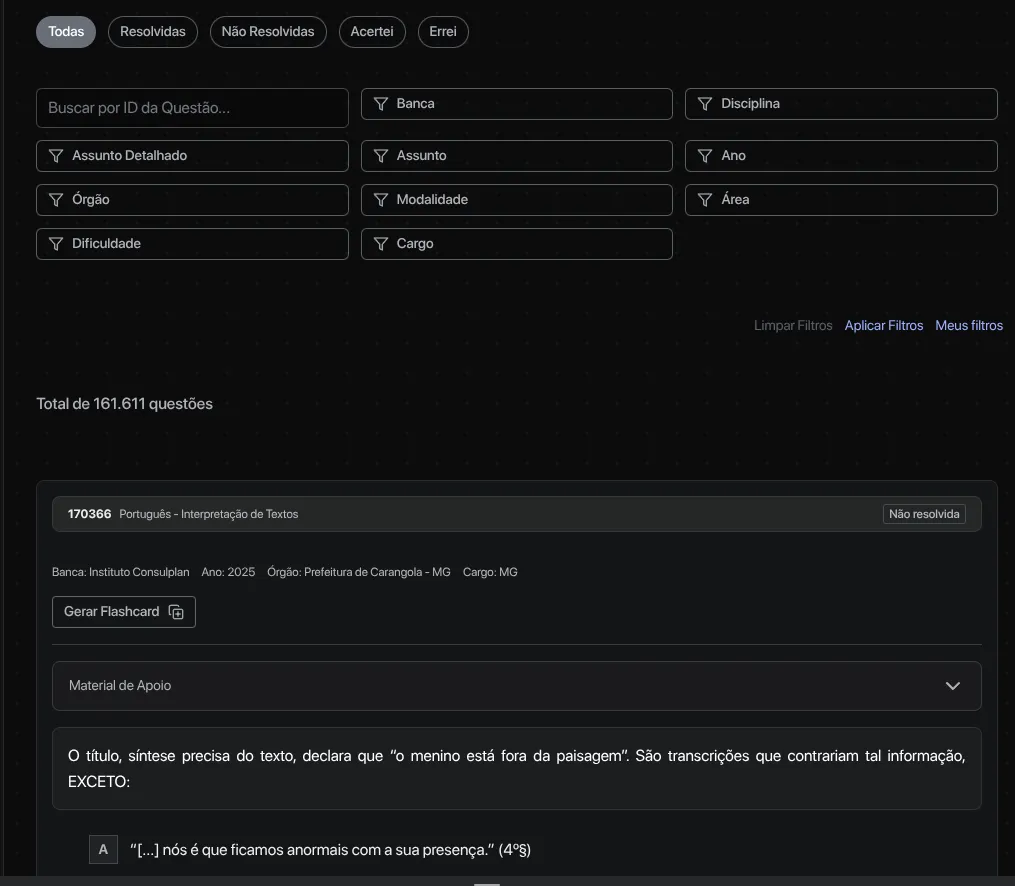Open the Assunto filter dropdown
The image size is (1015, 886).
click(516, 156)
